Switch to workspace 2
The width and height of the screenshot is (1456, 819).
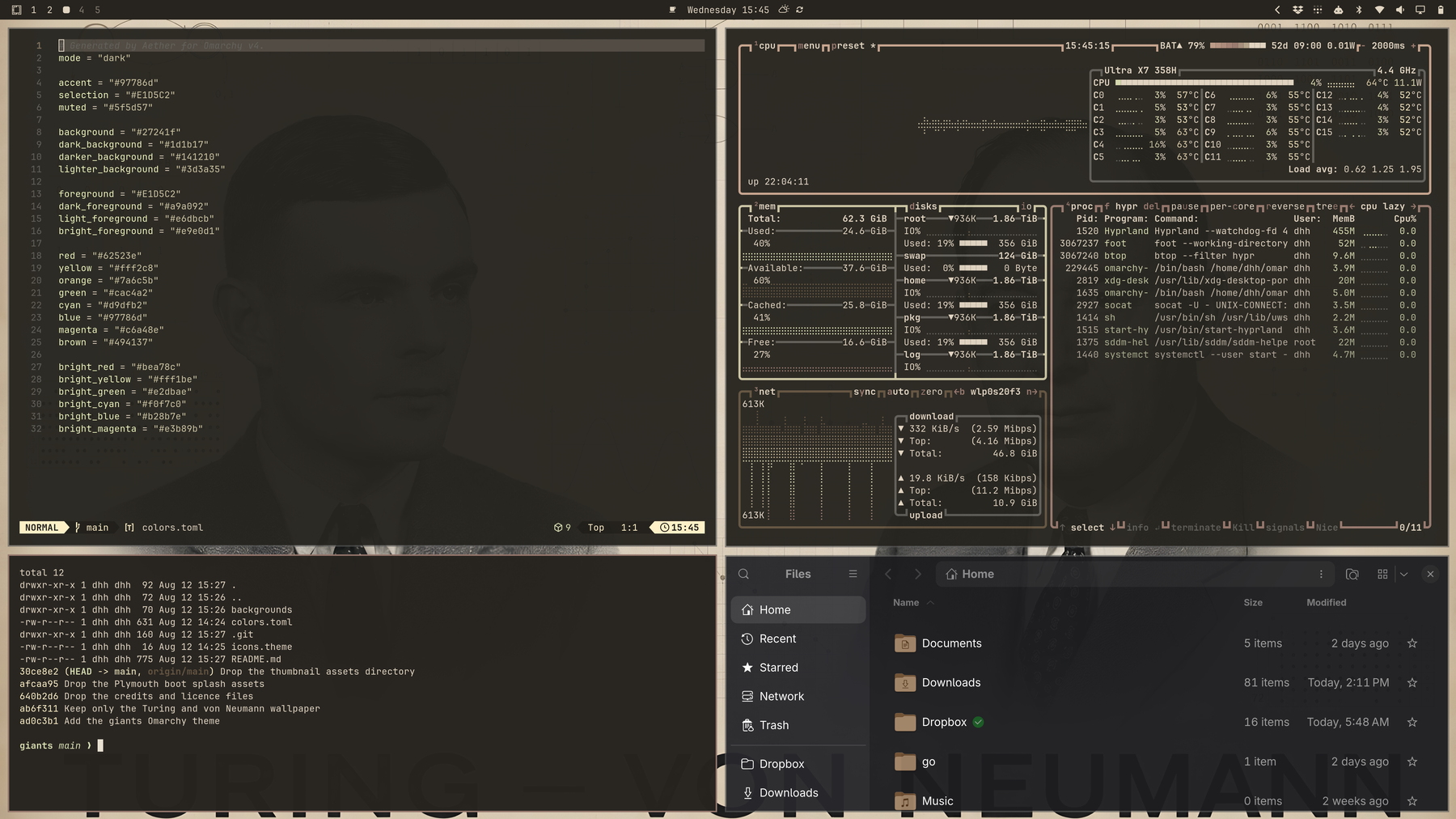pyautogui.click(x=49, y=10)
